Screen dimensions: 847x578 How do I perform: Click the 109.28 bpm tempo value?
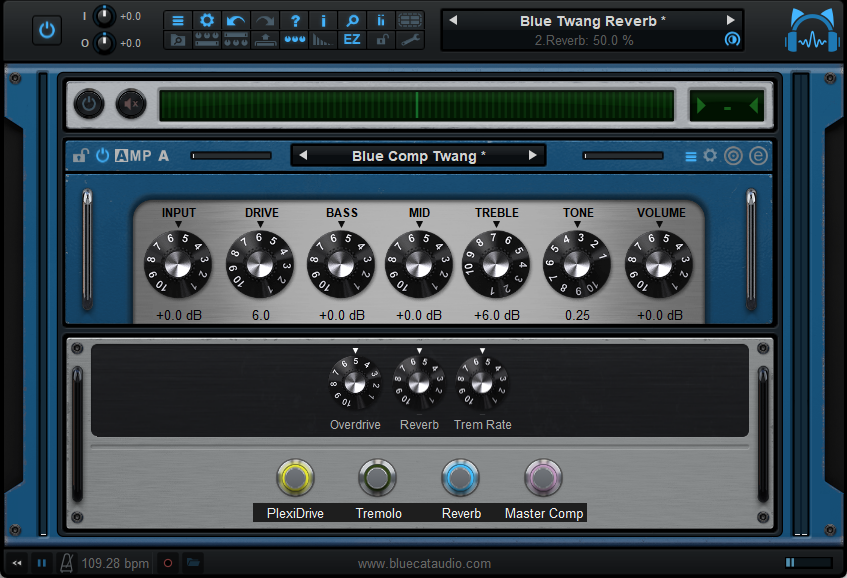115,564
